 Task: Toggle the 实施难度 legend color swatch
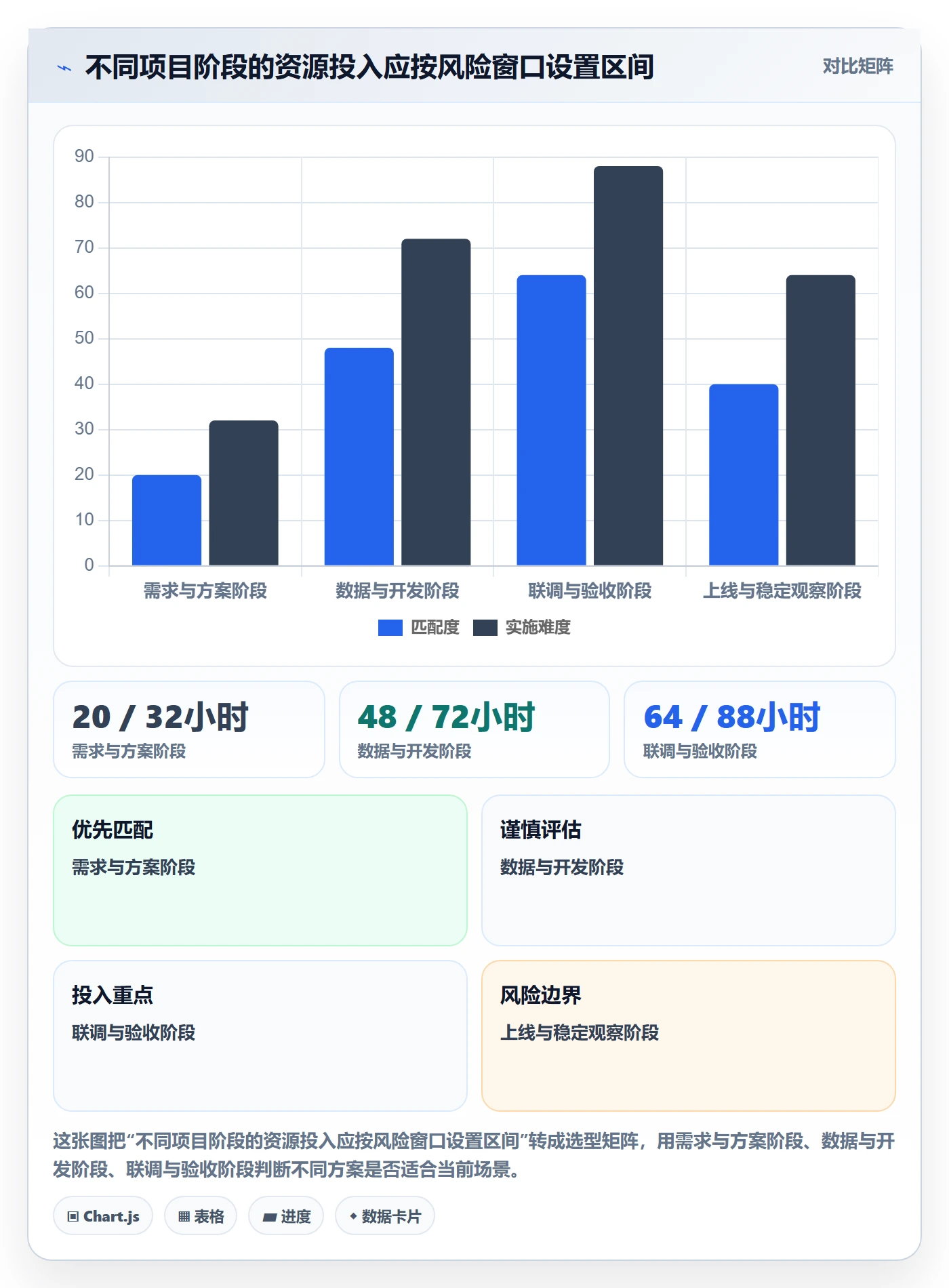coord(485,628)
